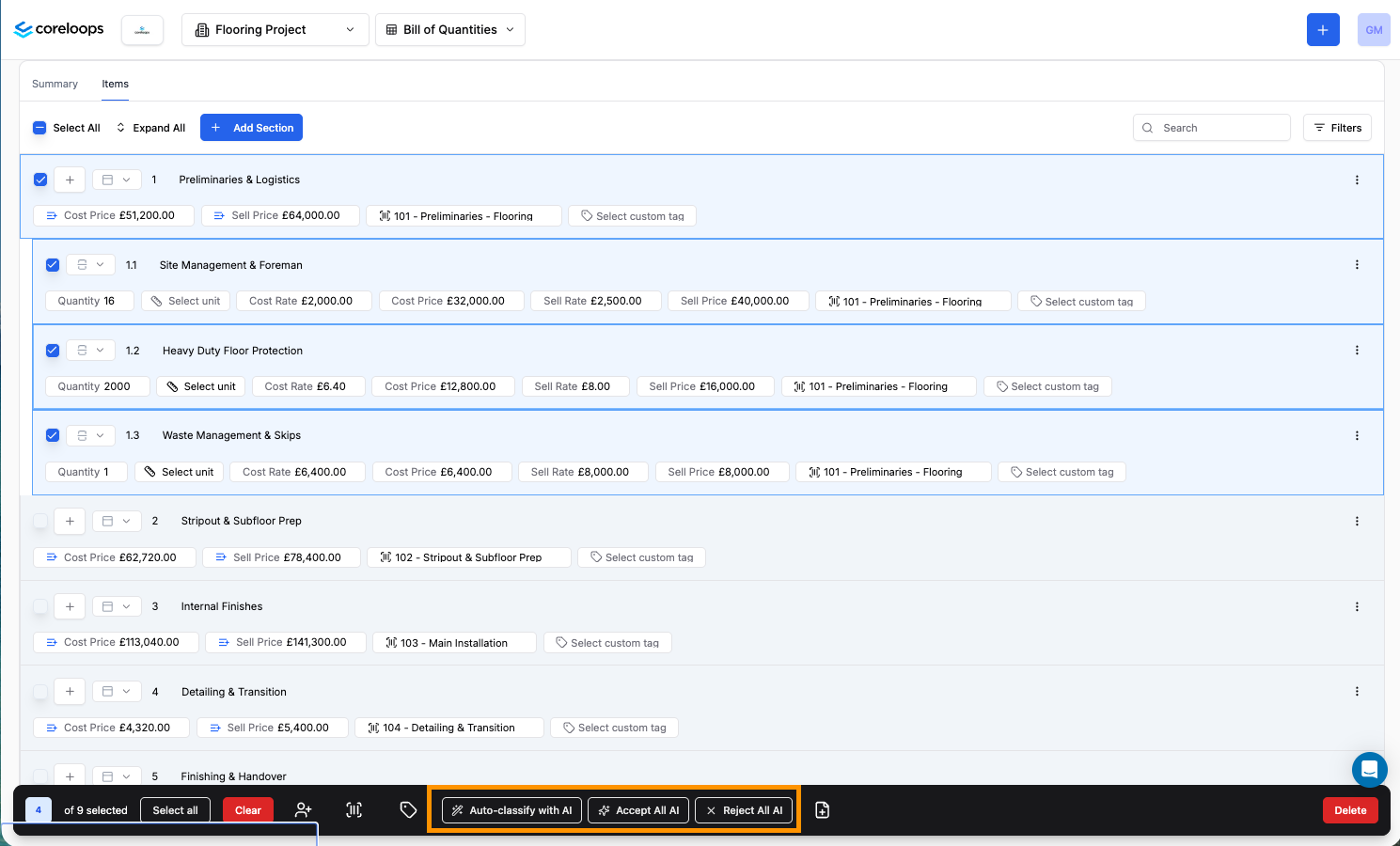Check the Finishing & Handover section checkbox
The width and height of the screenshot is (1400, 846).
40,776
